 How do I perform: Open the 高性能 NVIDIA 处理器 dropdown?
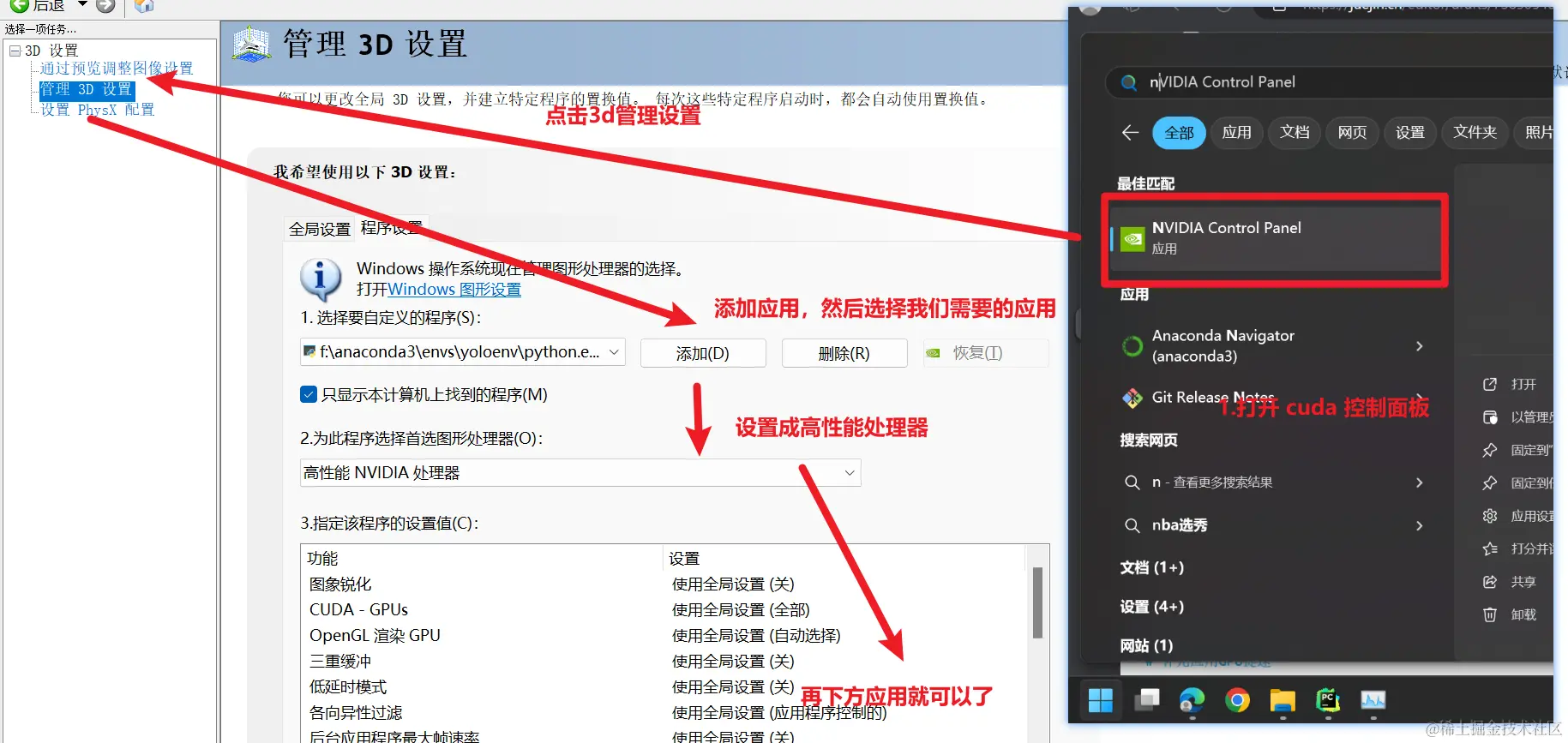580,473
